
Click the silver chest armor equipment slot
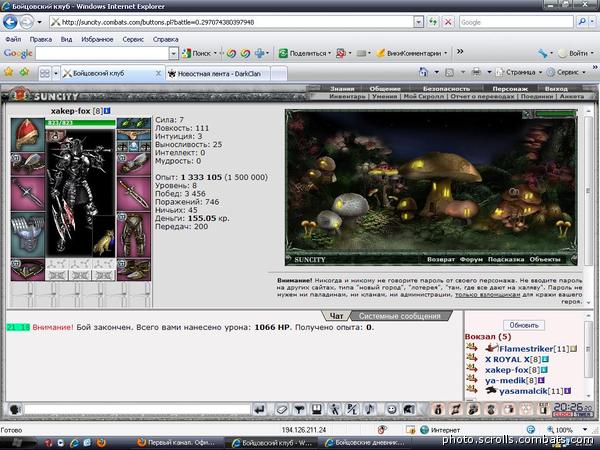pos(28,235)
